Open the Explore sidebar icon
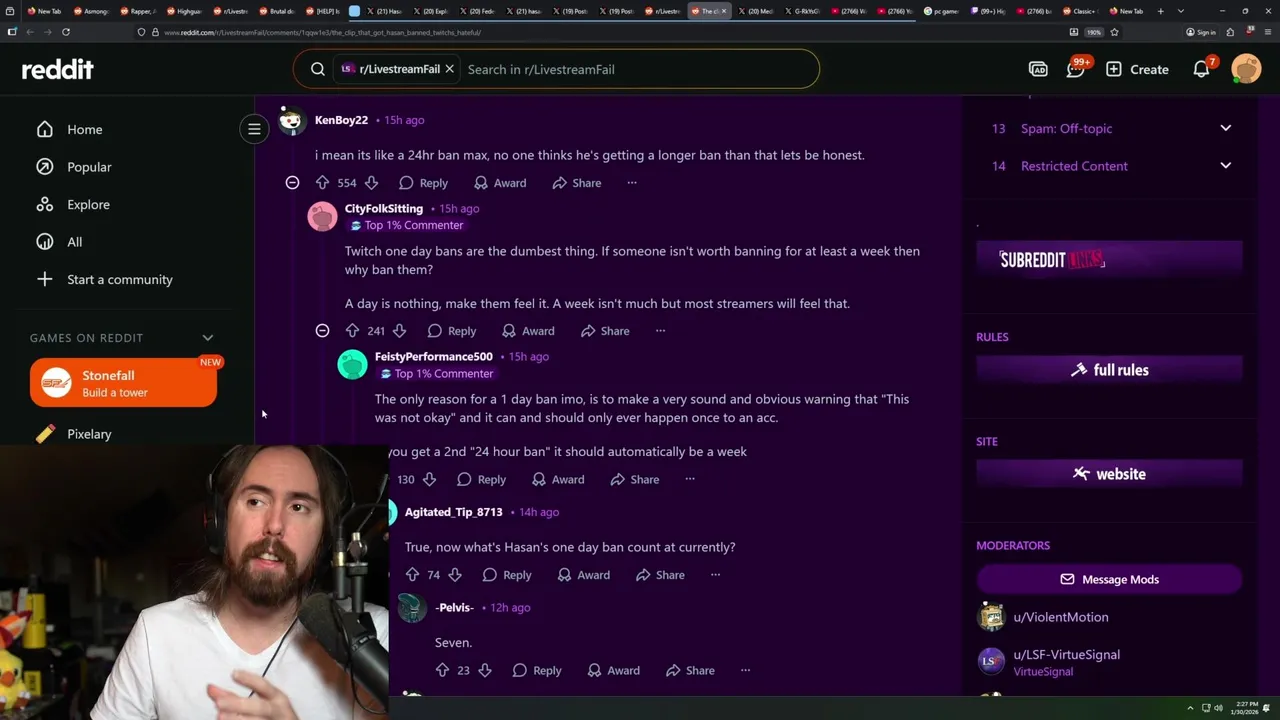This screenshot has width=1280, height=720. click(x=44, y=204)
